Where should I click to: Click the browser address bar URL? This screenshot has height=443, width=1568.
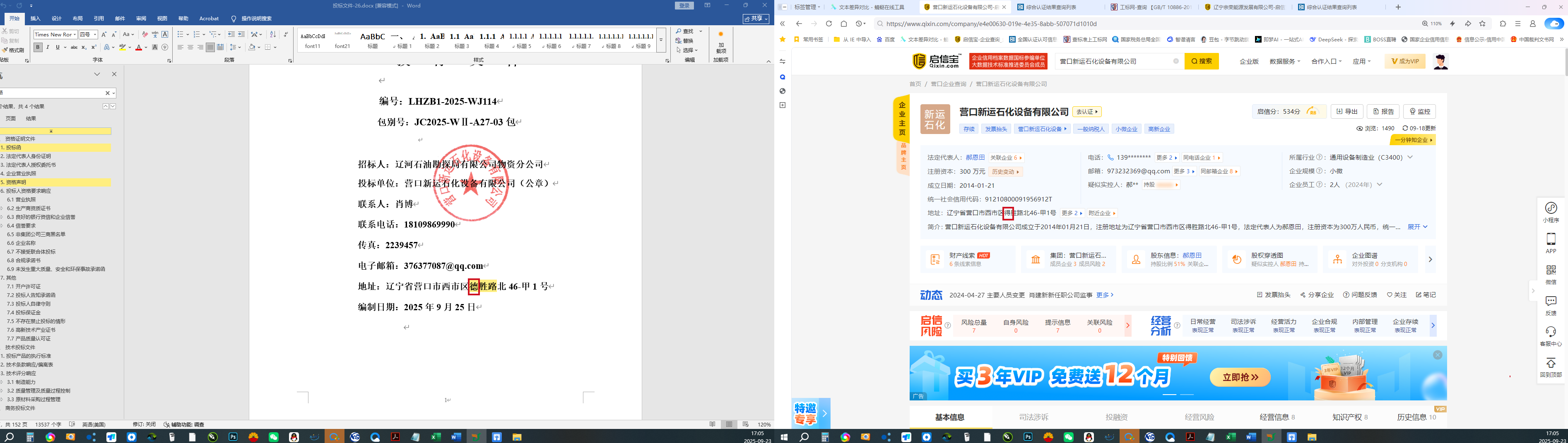point(992,24)
